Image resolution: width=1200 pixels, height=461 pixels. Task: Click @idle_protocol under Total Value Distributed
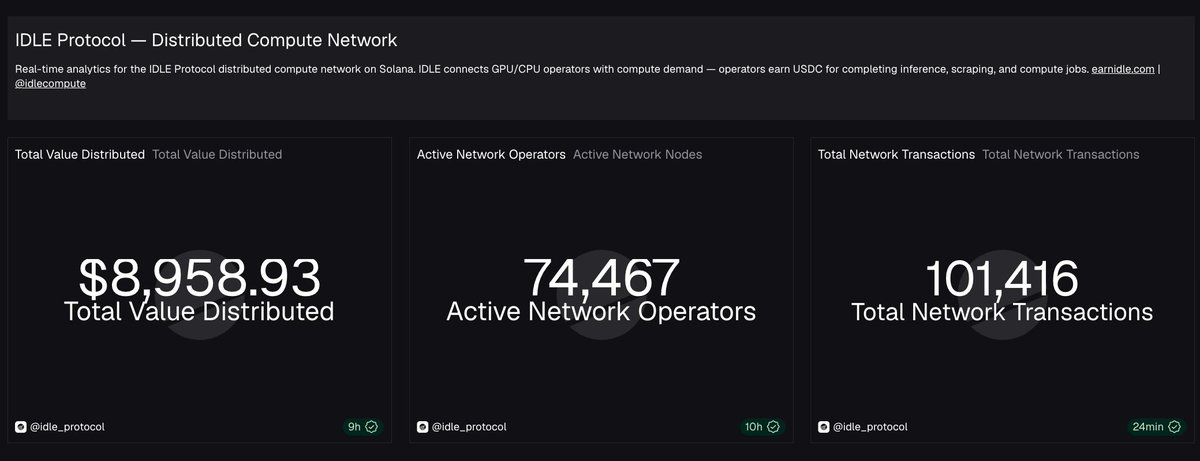(x=66, y=427)
